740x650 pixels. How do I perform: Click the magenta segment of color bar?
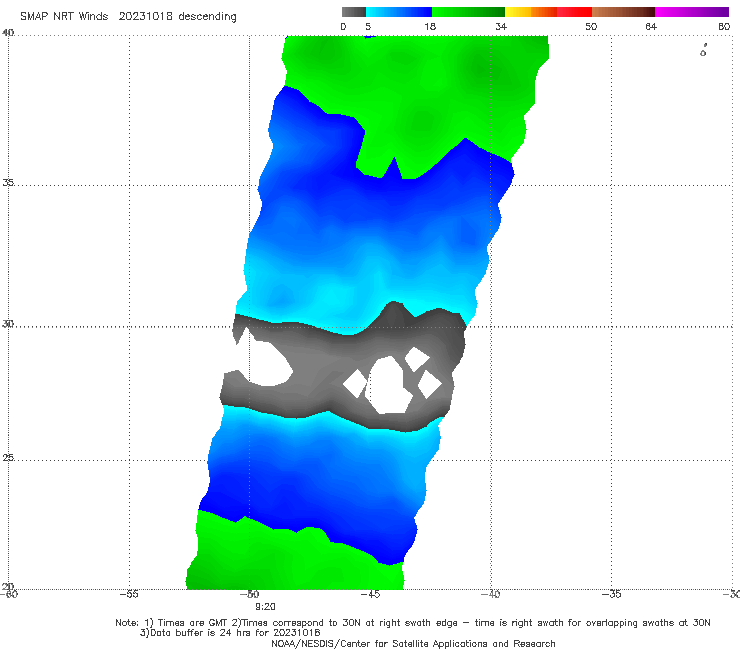coord(692,12)
